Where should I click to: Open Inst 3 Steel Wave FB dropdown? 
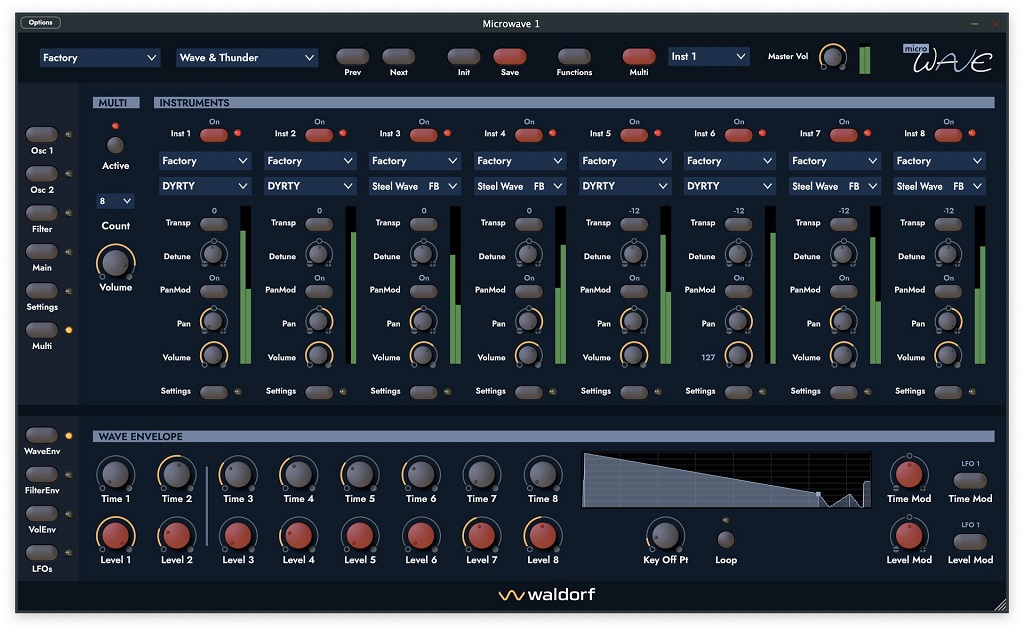point(415,186)
